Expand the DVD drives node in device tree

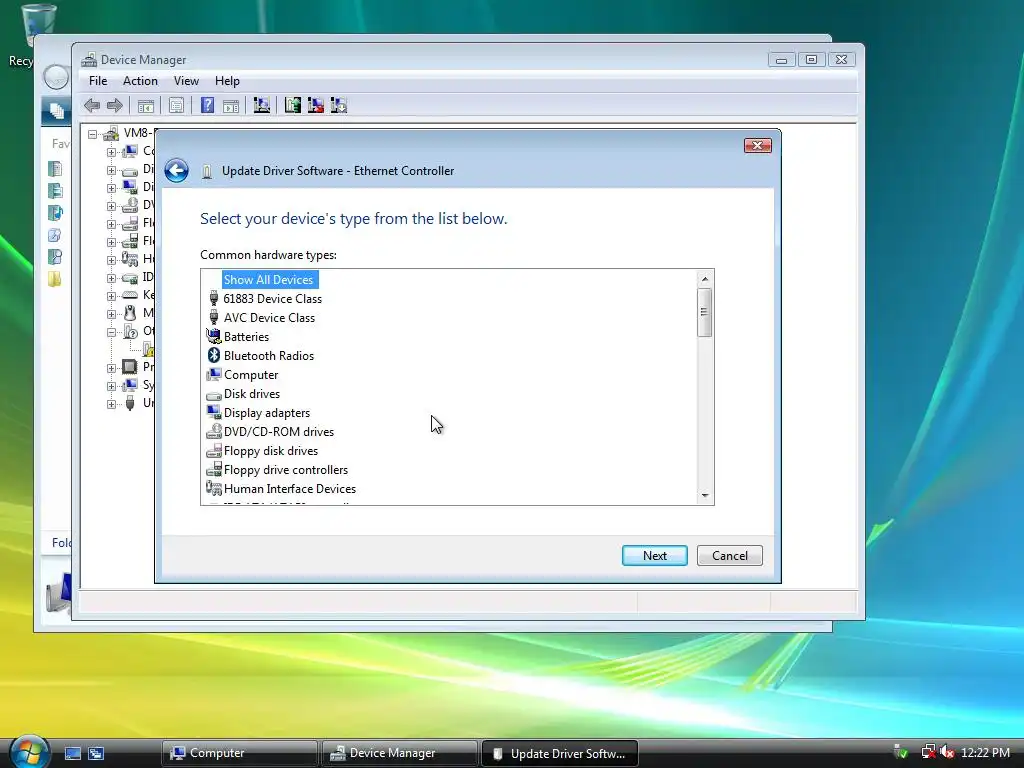click(111, 206)
